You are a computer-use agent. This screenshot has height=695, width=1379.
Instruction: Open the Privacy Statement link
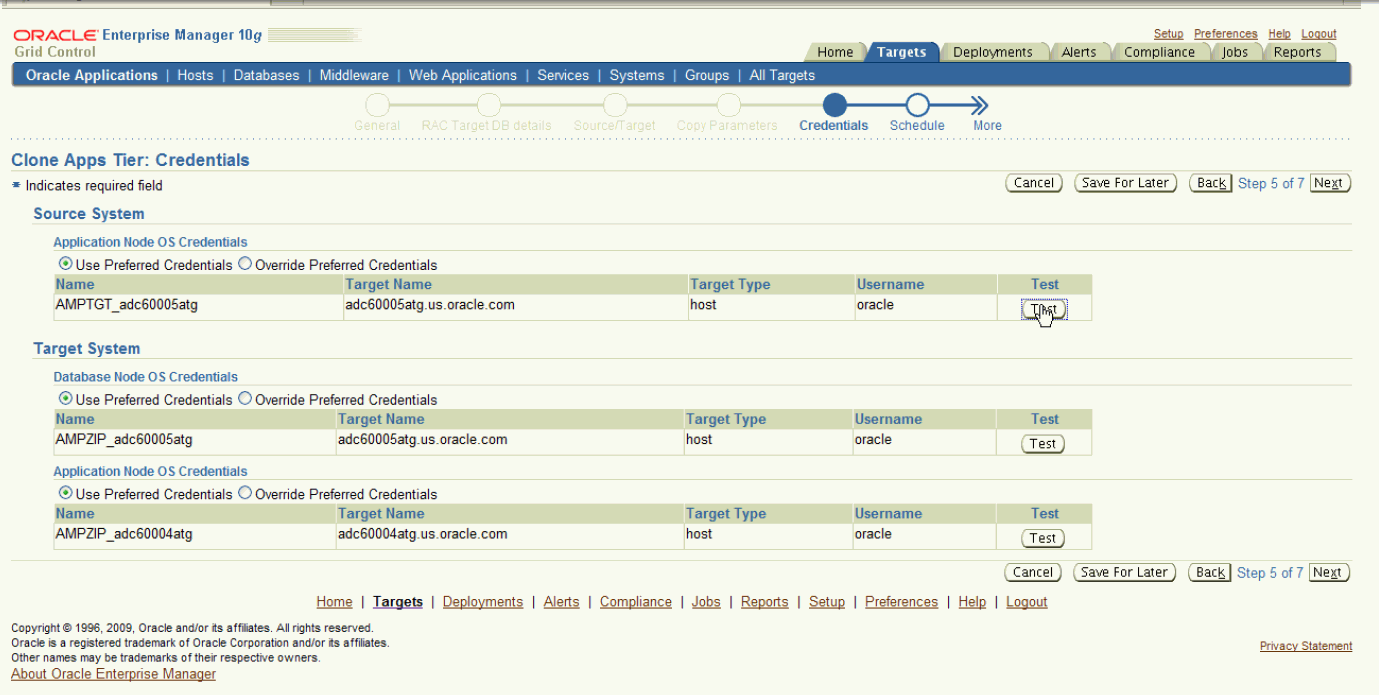1306,646
